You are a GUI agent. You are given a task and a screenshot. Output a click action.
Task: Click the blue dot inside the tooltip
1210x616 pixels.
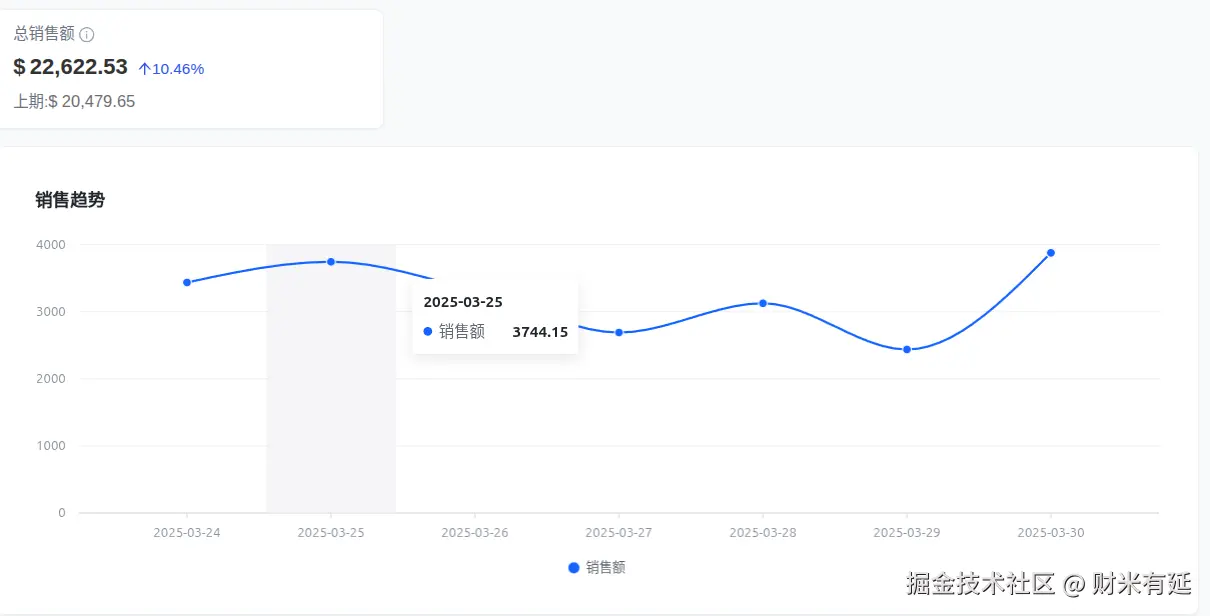pyautogui.click(x=428, y=332)
